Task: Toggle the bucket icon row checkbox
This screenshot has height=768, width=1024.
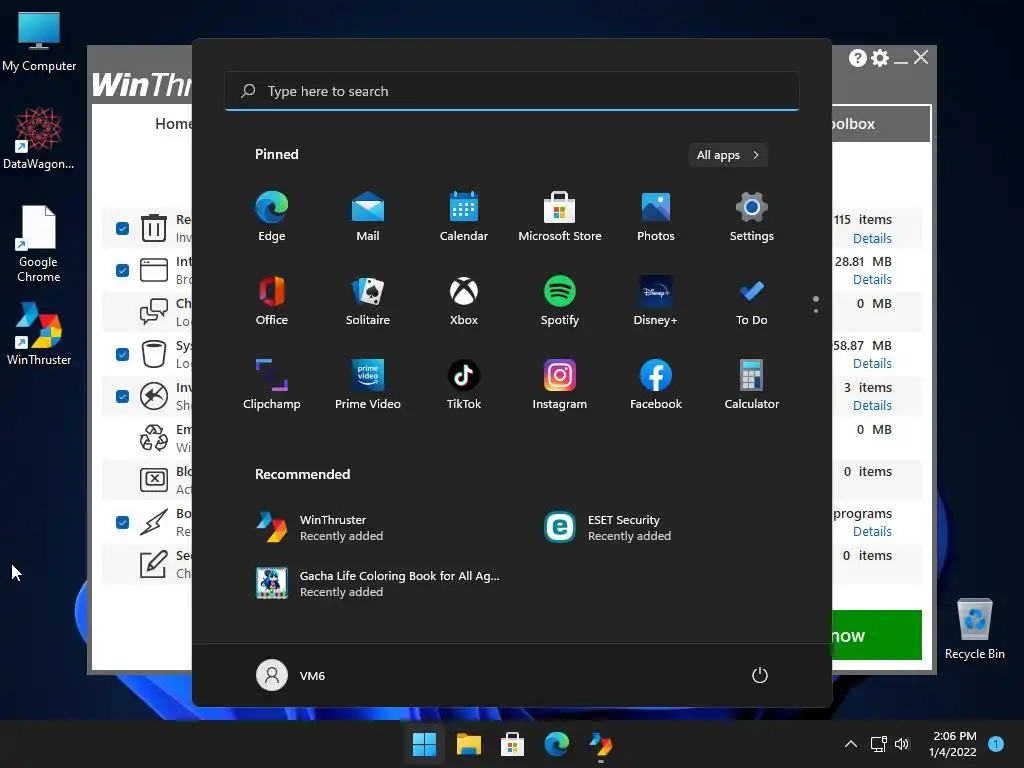Action: click(122, 355)
